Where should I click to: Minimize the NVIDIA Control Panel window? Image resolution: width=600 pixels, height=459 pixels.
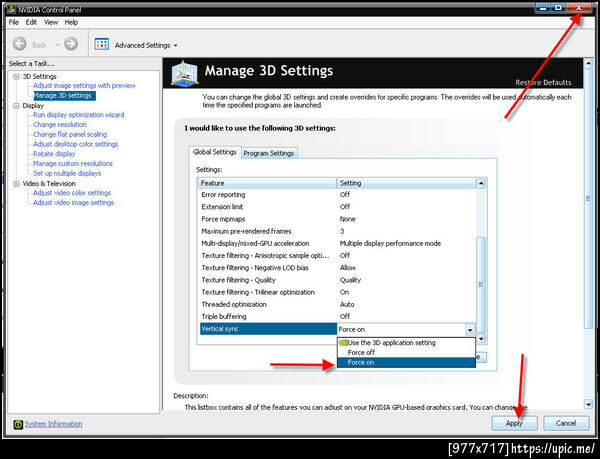coord(543,8)
